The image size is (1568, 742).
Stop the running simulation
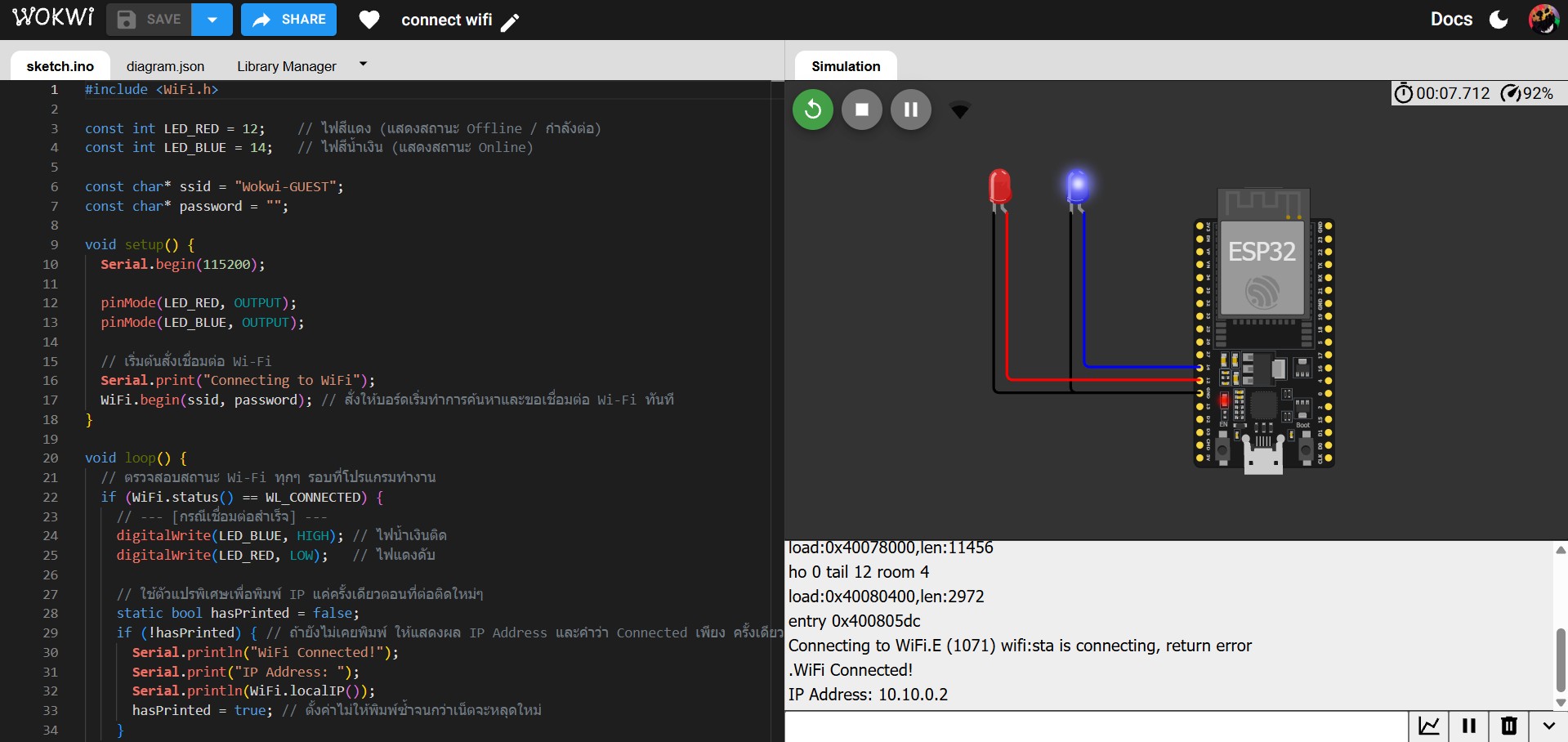(861, 110)
